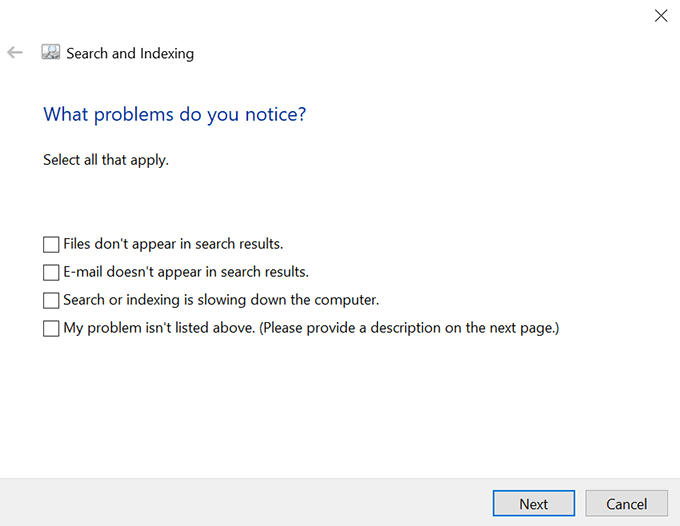Image resolution: width=680 pixels, height=526 pixels.
Task: Click the back arrow icon
Action: [15, 52]
